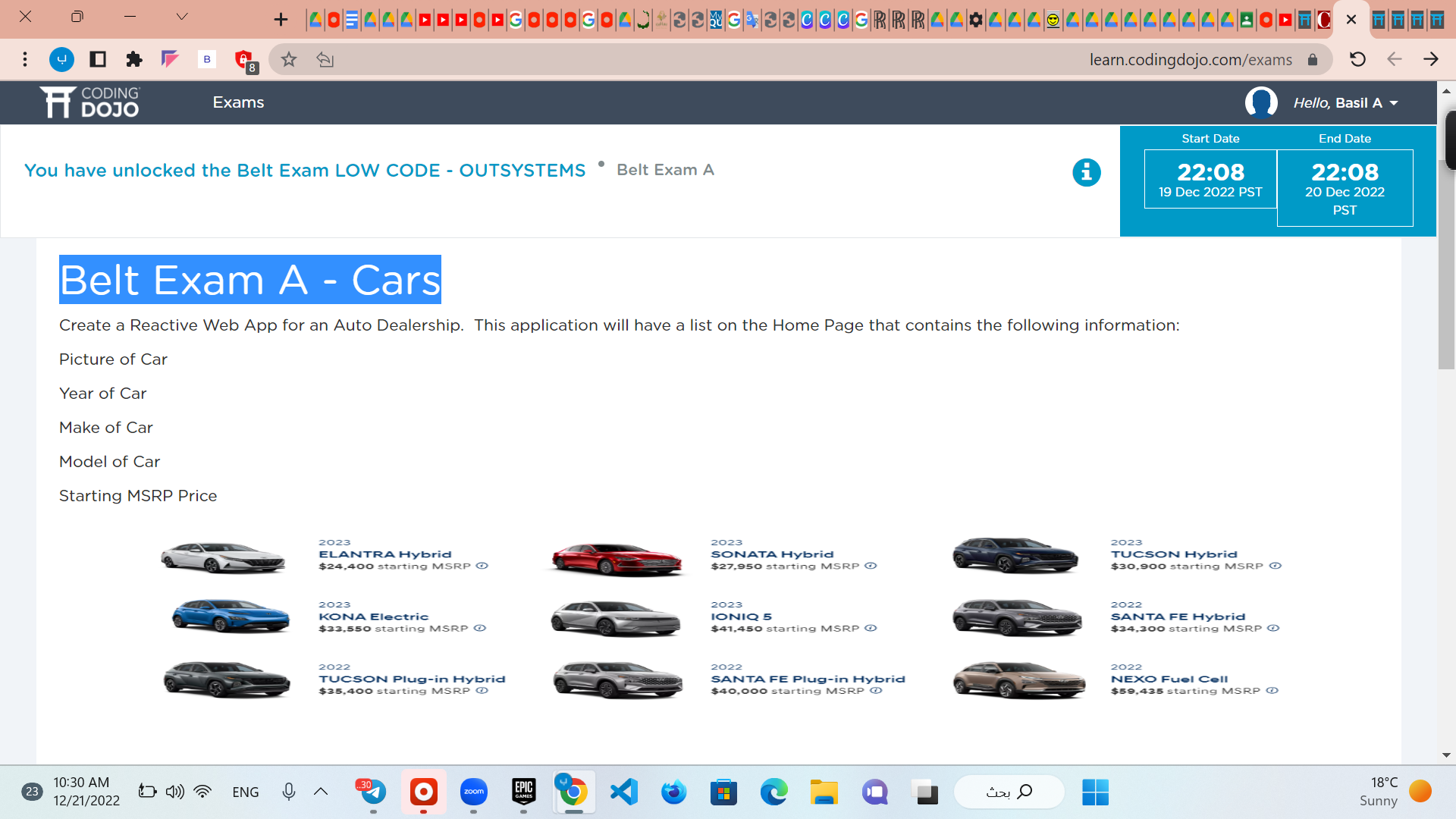
Task: Select the Exams navigation item
Action: pyautogui.click(x=237, y=102)
